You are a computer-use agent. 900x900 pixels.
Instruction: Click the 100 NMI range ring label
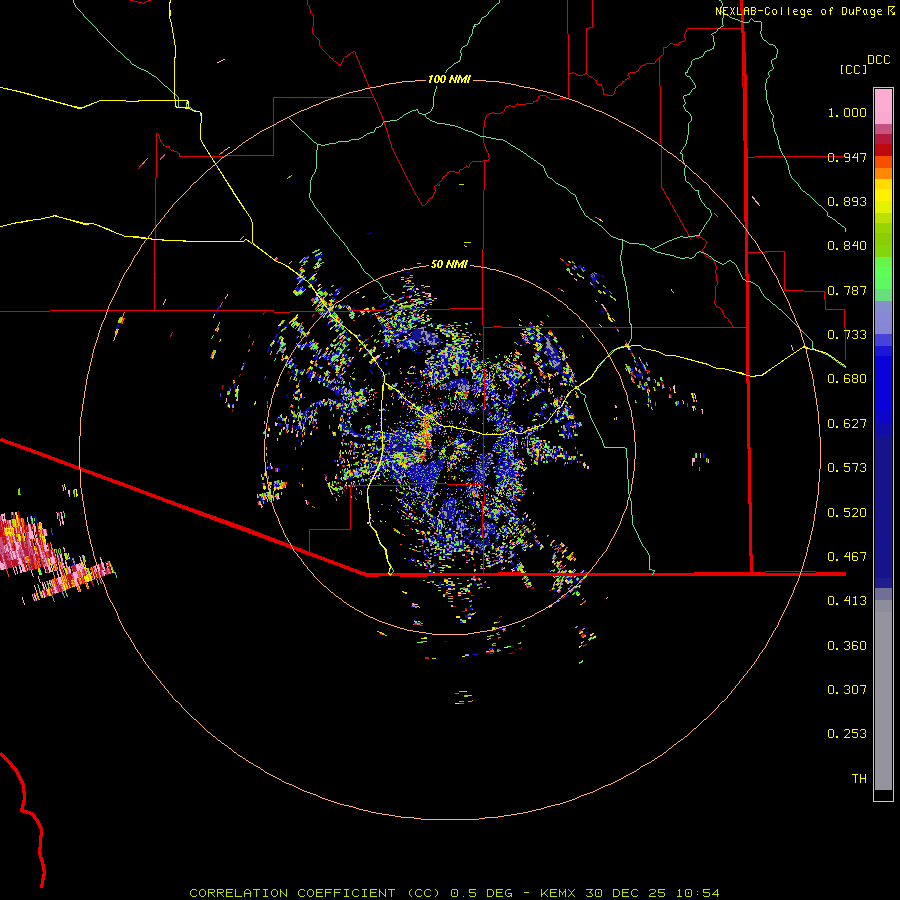tap(449, 79)
